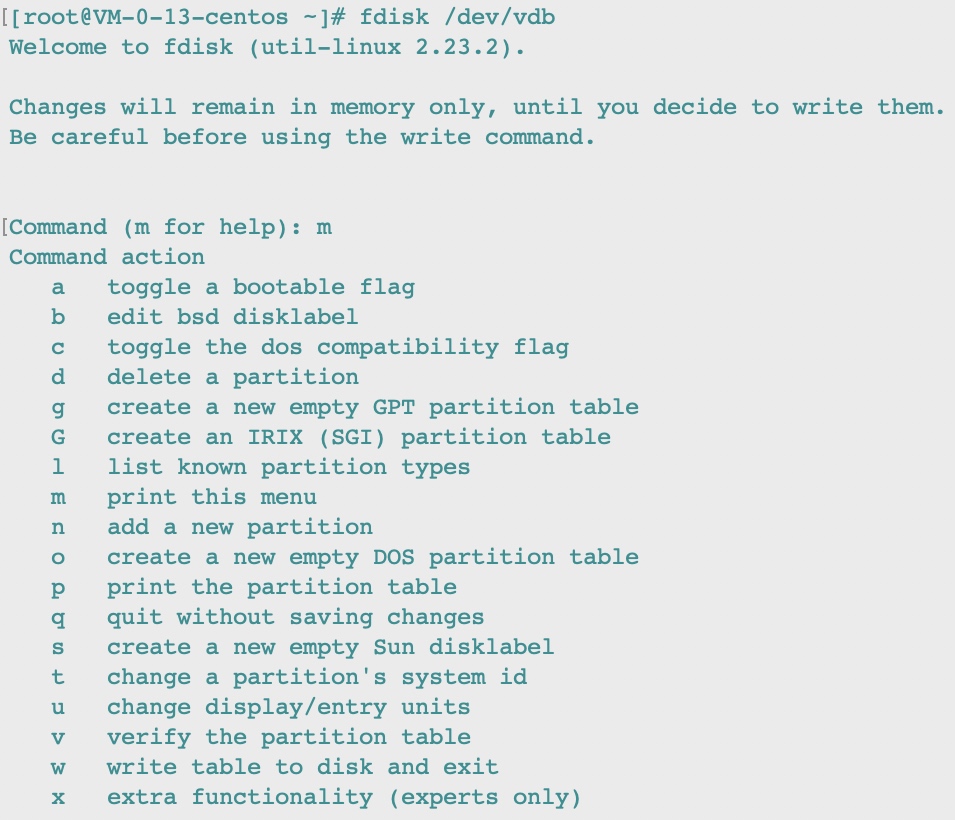
Task: Click the 'Command (m for help): m' prompt
Action: coord(171,227)
